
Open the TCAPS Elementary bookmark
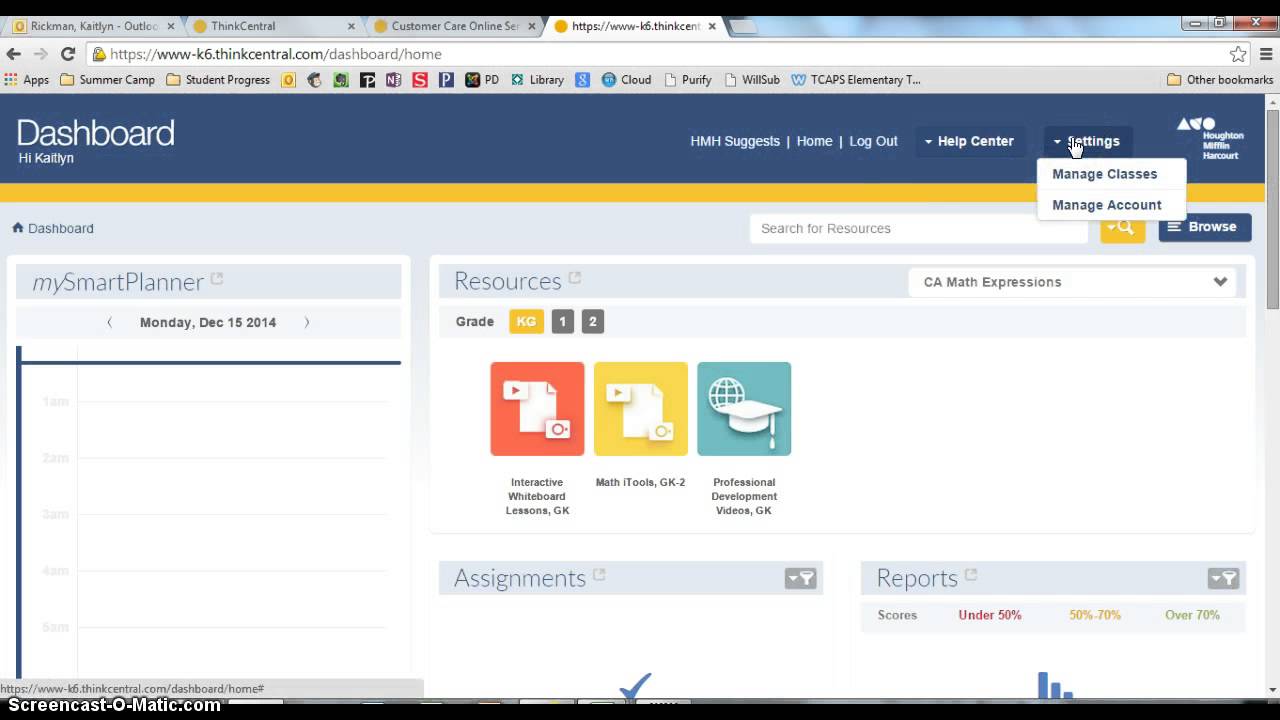coord(856,80)
